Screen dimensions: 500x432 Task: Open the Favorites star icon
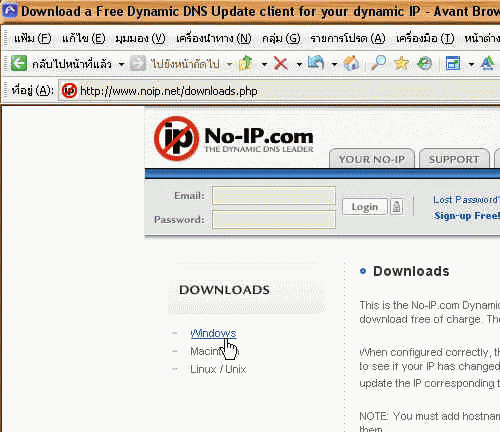pyautogui.click(x=401, y=63)
